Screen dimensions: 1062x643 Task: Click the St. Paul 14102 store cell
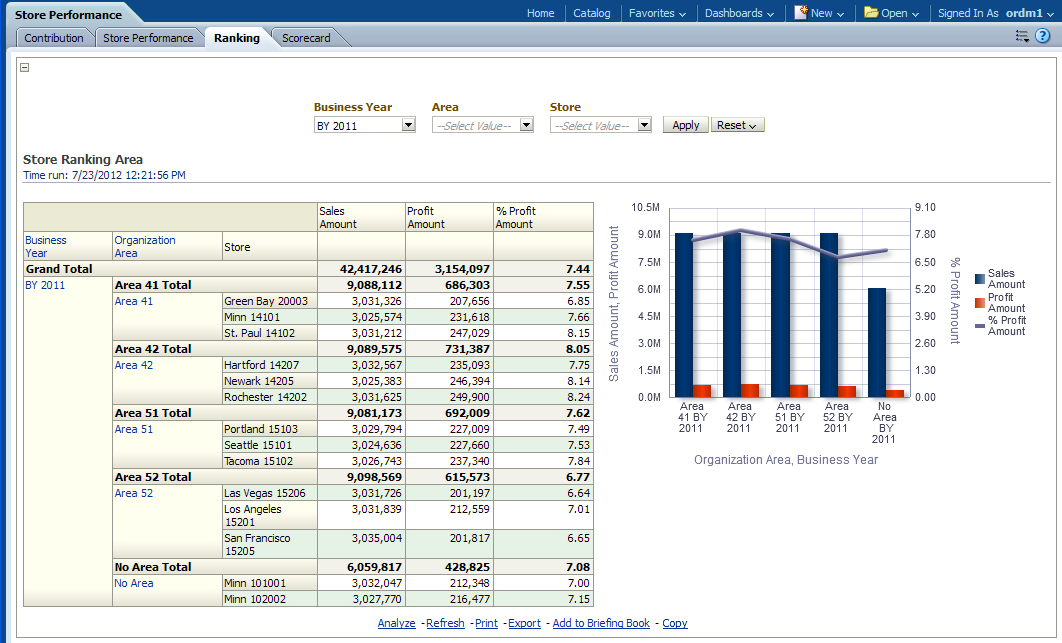tap(270, 333)
